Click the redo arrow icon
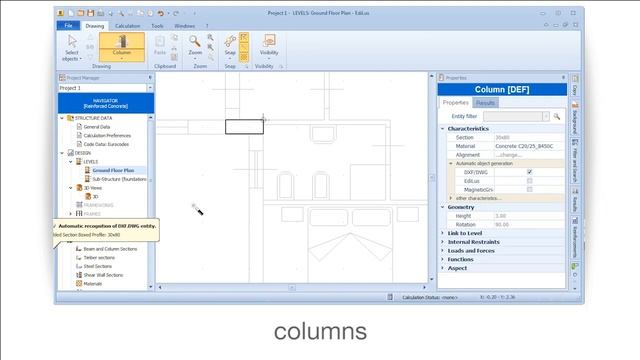The width and height of the screenshot is (640, 360). pyautogui.click(x=176, y=13)
